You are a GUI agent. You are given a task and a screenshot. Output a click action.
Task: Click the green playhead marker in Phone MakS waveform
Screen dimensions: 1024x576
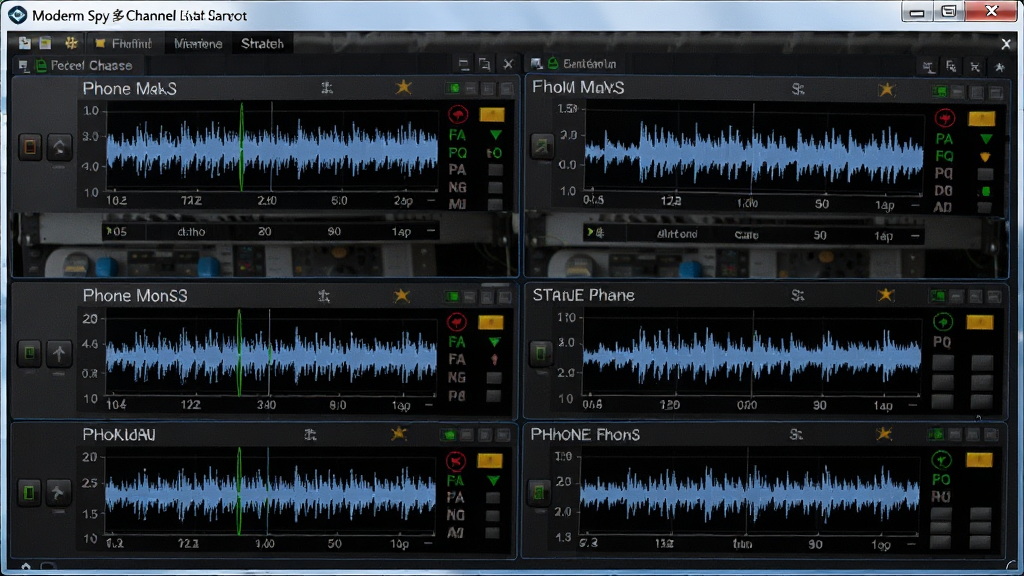[242, 146]
